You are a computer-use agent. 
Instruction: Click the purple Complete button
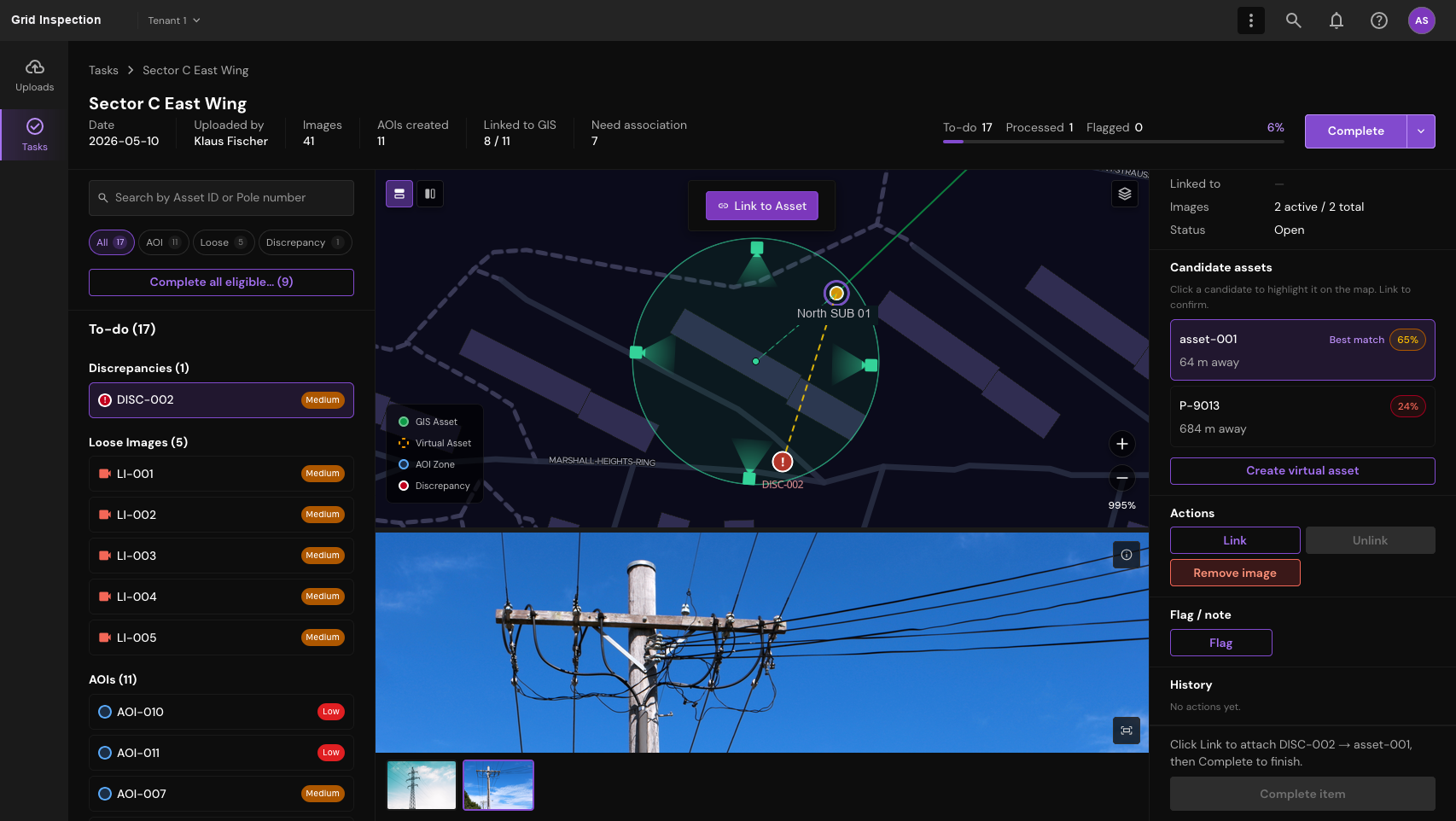click(1356, 131)
